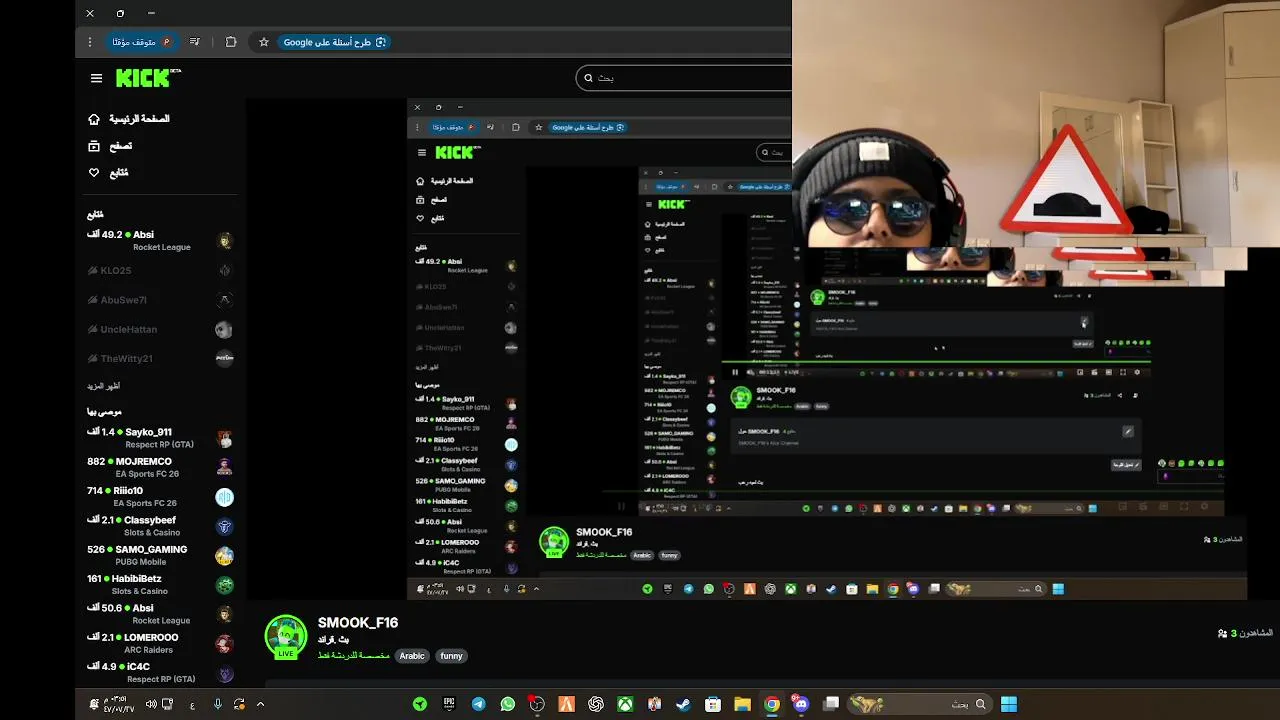Click the متوقف مؤقتًا profile chip
Screen dimensions: 1280x720
point(141,42)
